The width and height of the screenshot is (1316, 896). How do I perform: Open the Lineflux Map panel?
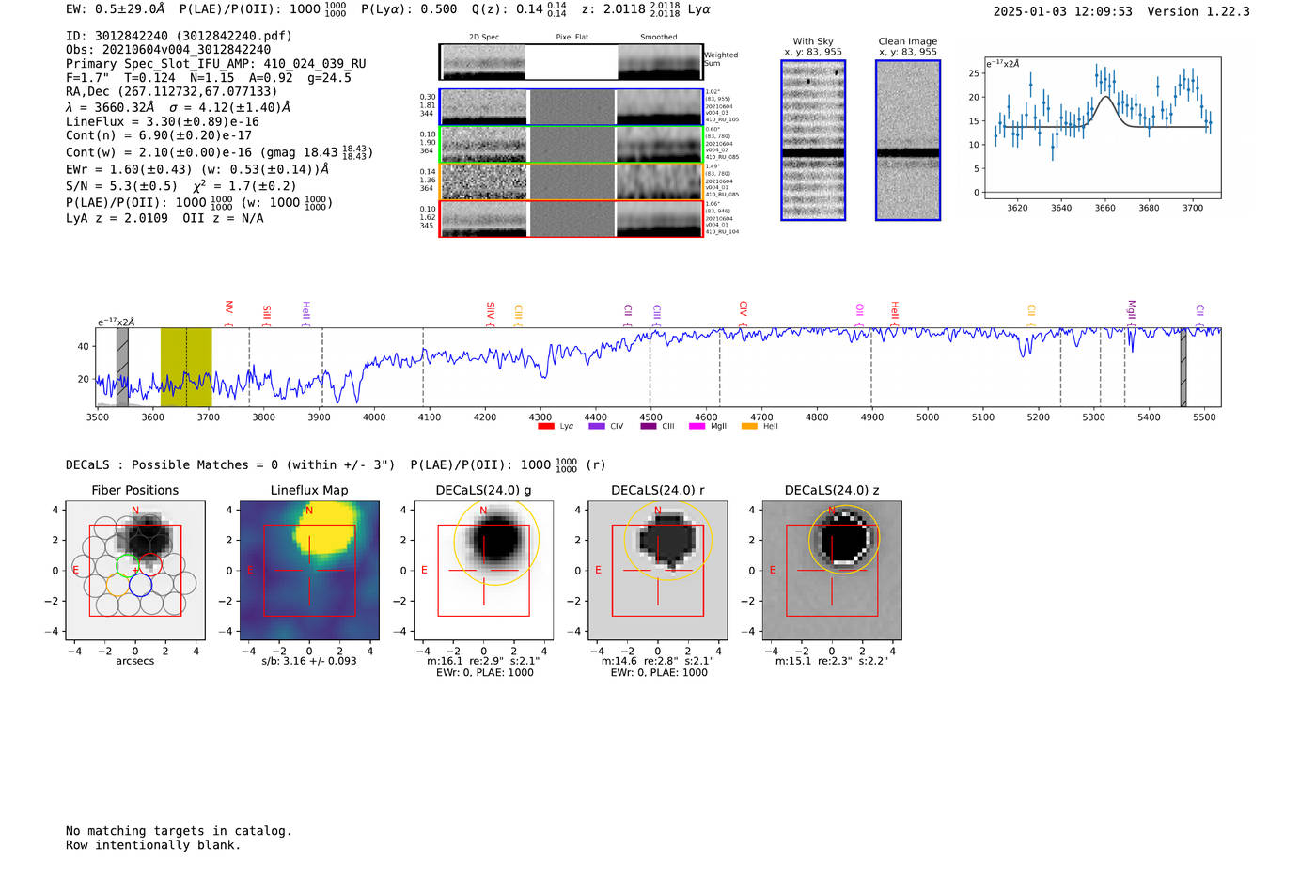tap(309, 570)
